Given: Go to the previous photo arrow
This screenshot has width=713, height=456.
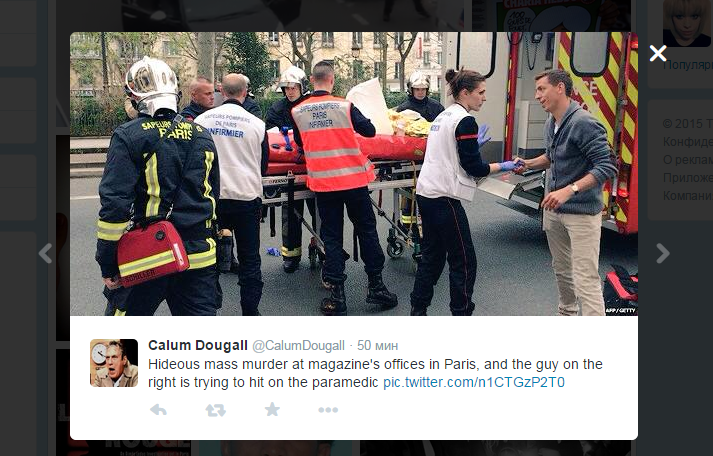Looking at the screenshot, I should [46, 253].
